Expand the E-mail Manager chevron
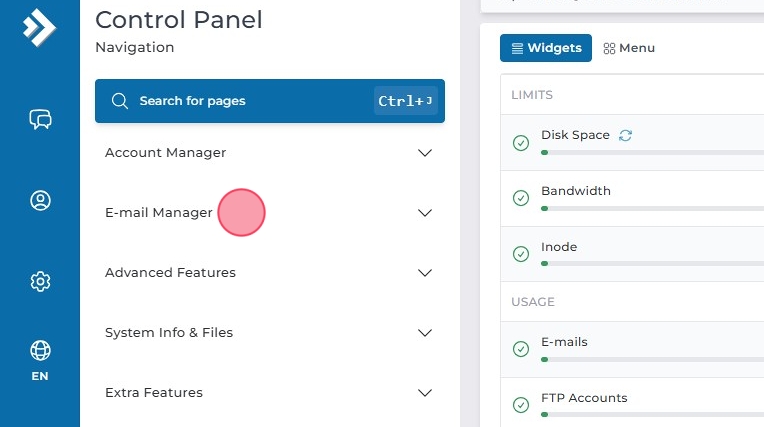The height and width of the screenshot is (427, 764). click(x=425, y=213)
